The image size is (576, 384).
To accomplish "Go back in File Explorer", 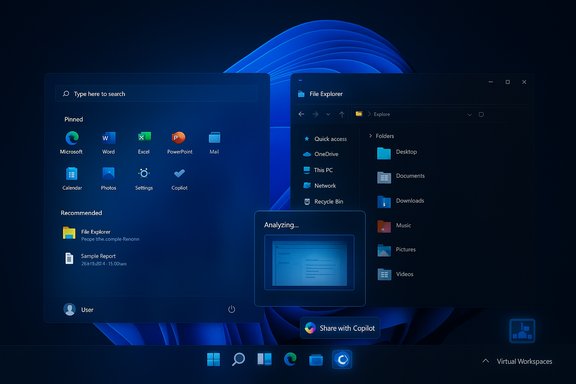I will [x=301, y=114].
